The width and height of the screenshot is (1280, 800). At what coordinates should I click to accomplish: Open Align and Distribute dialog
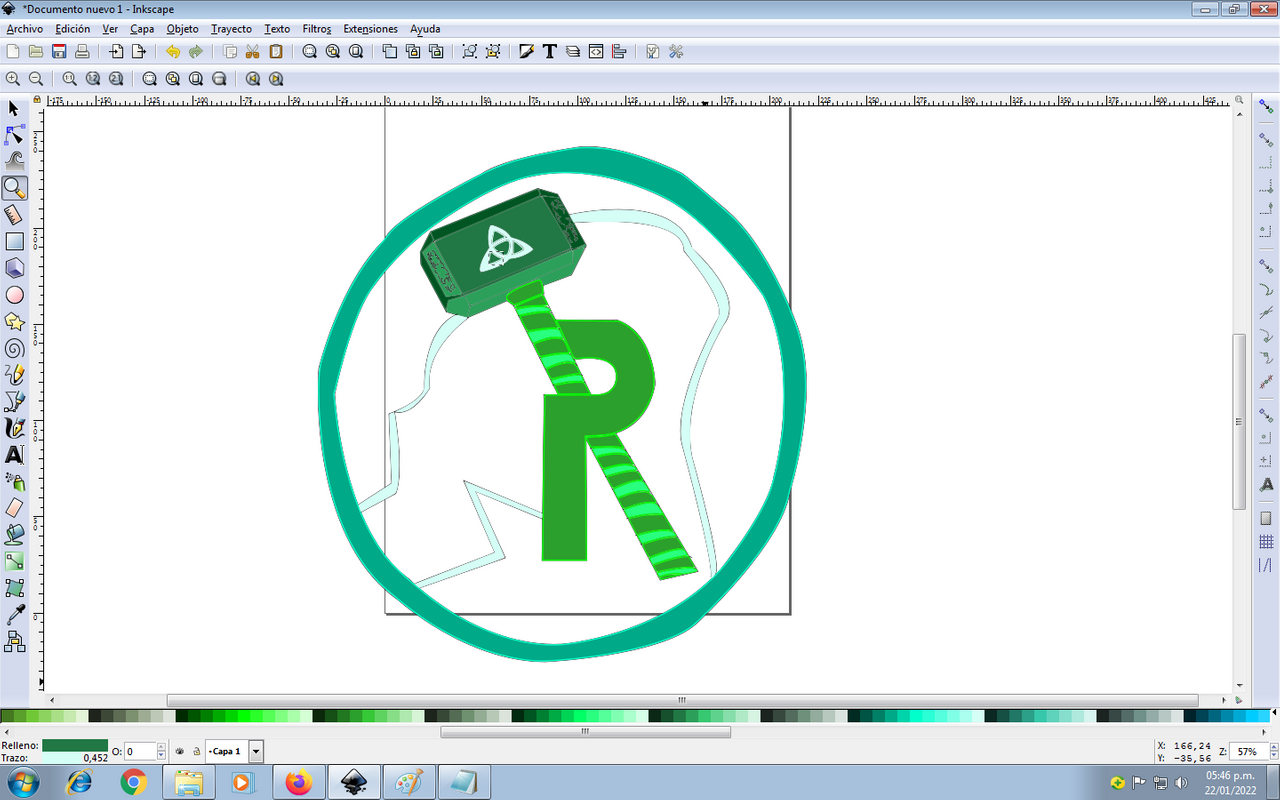(619, 52)
